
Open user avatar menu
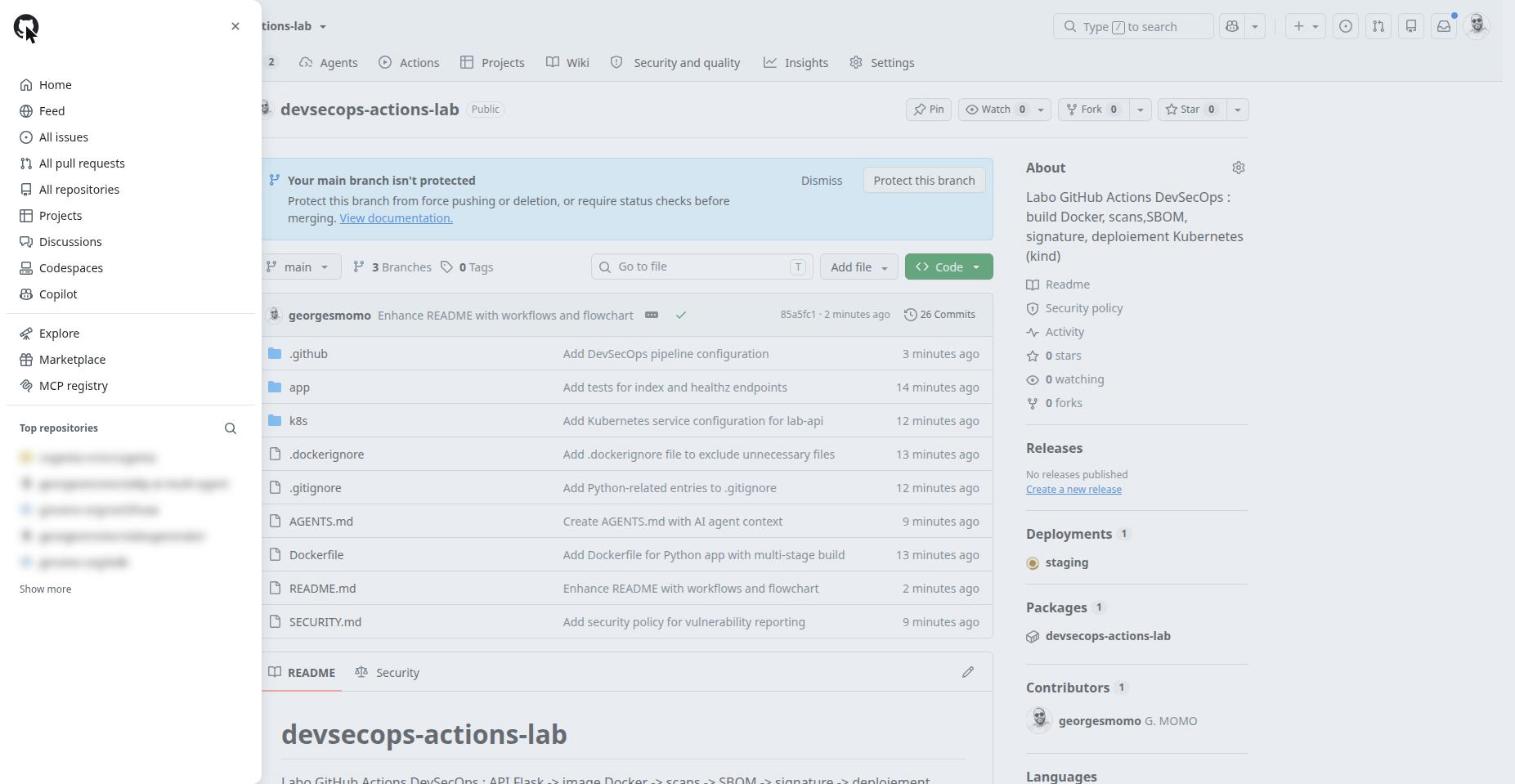coord(1477,26)
